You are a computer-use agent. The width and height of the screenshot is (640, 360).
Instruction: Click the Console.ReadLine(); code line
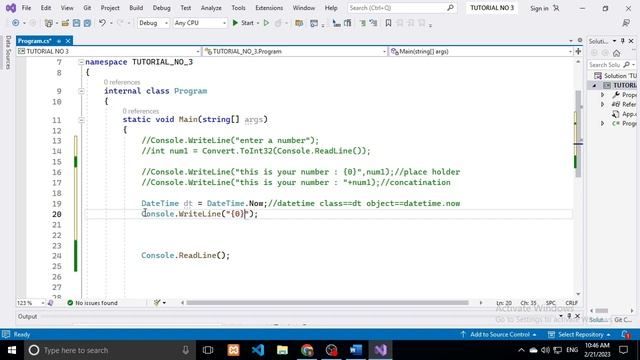185,256
